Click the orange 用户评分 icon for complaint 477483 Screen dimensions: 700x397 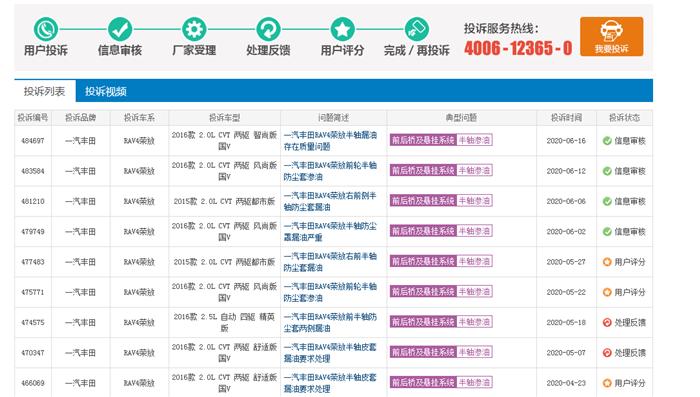[607, 262]
